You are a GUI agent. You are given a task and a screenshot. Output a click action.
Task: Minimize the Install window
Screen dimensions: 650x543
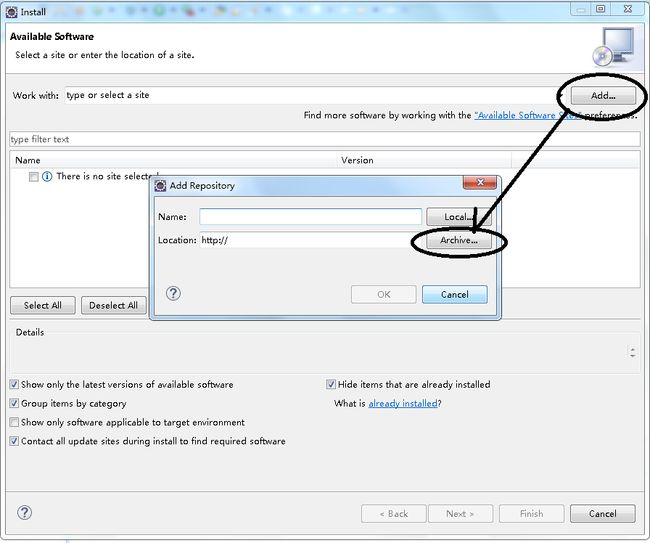pyautogui.click(x=581, y=9)
